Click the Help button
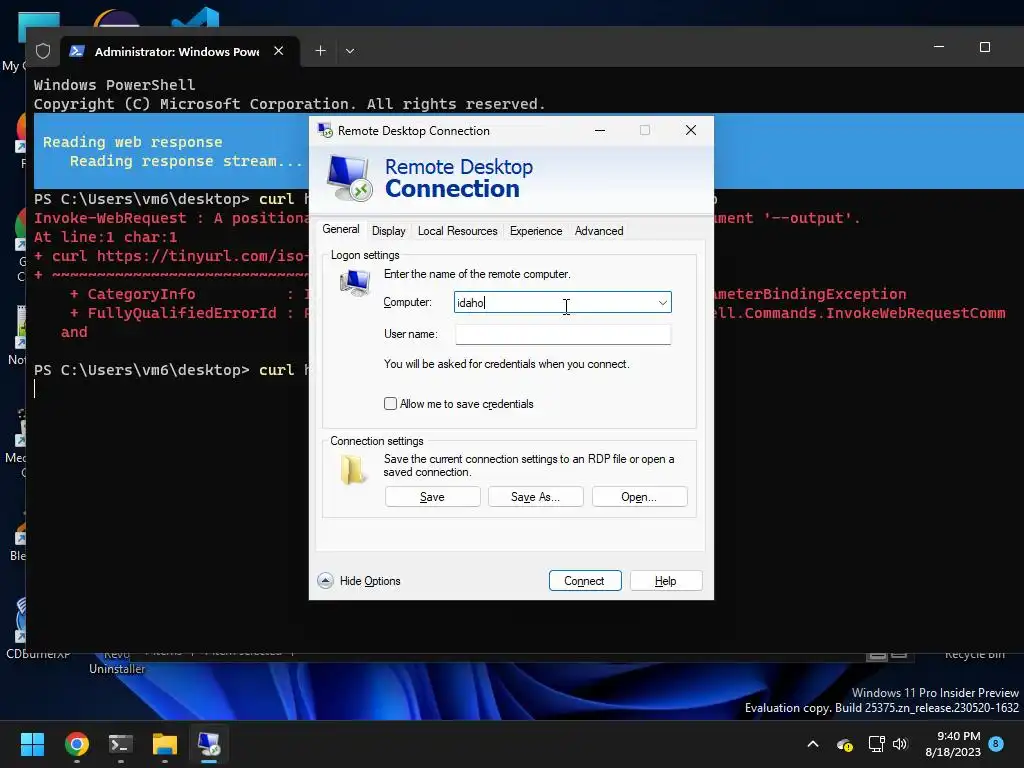 tap(665, 581)
